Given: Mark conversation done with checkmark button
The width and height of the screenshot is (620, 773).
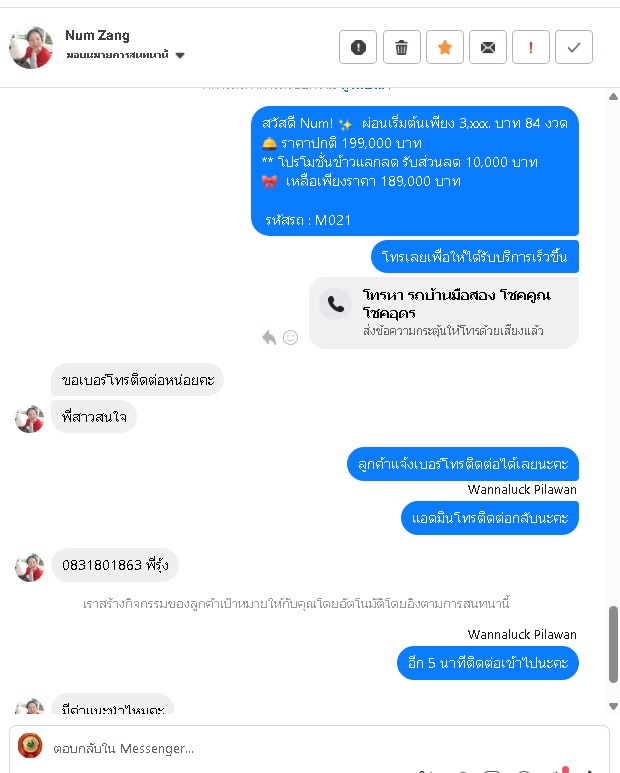Looking at the screenshot, I should 574,47.
